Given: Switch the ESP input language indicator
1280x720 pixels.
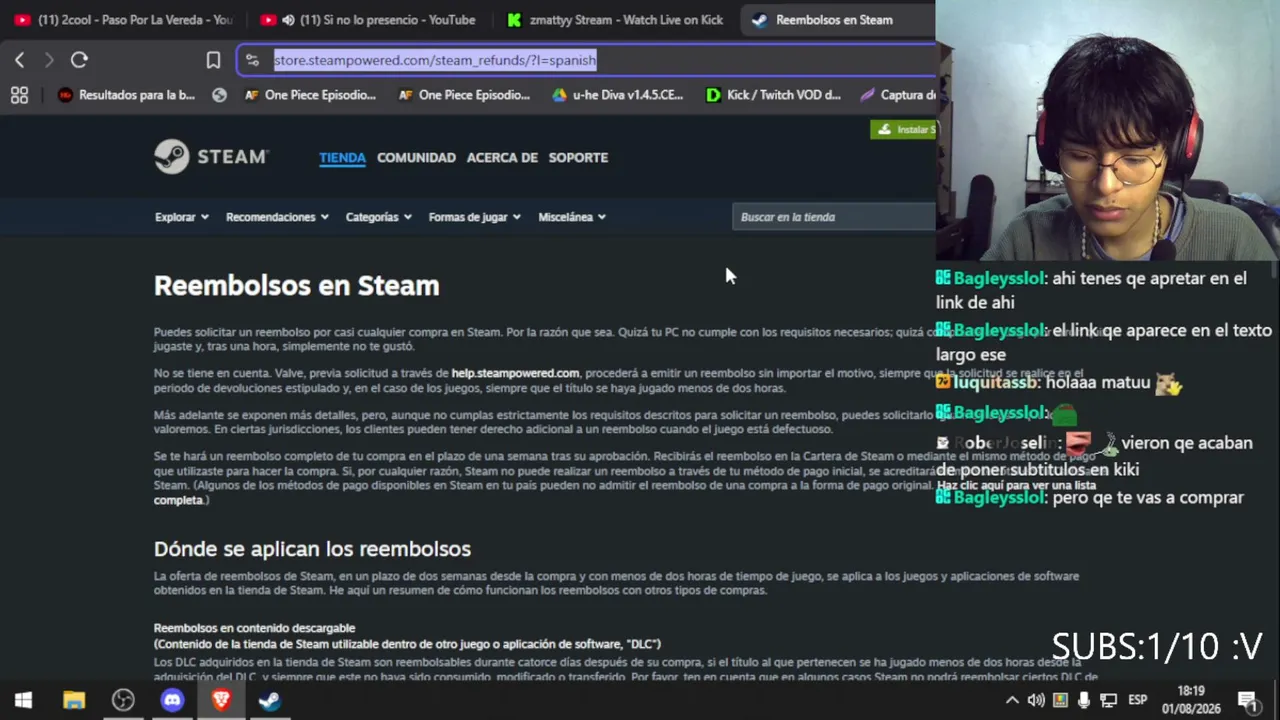Looking at the screenshot, I should pyautogui.click(x=1138, y=700).
